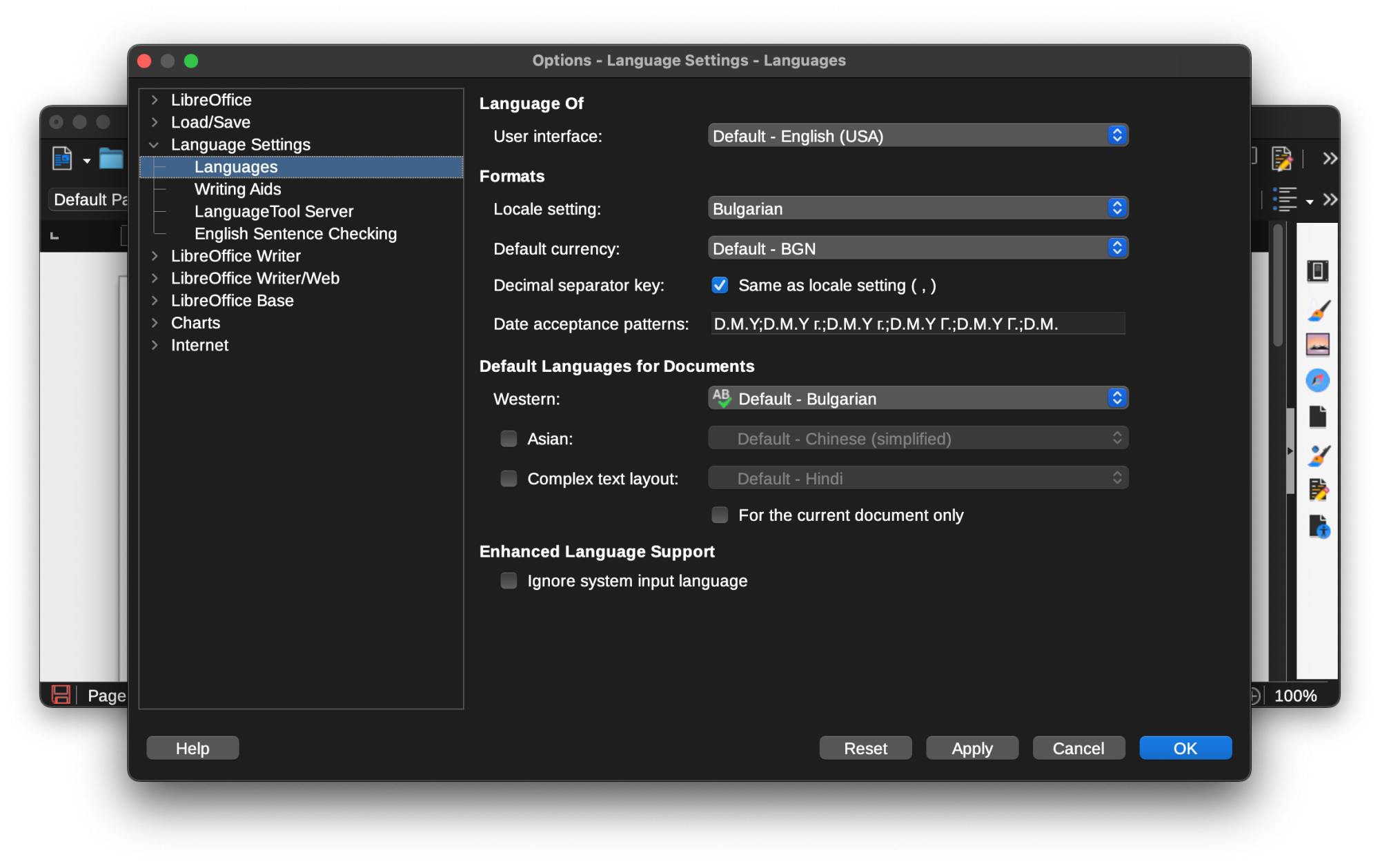
Task: Click the 100% zoom level in Writer status bar
Action: [x=1295, y=696]
